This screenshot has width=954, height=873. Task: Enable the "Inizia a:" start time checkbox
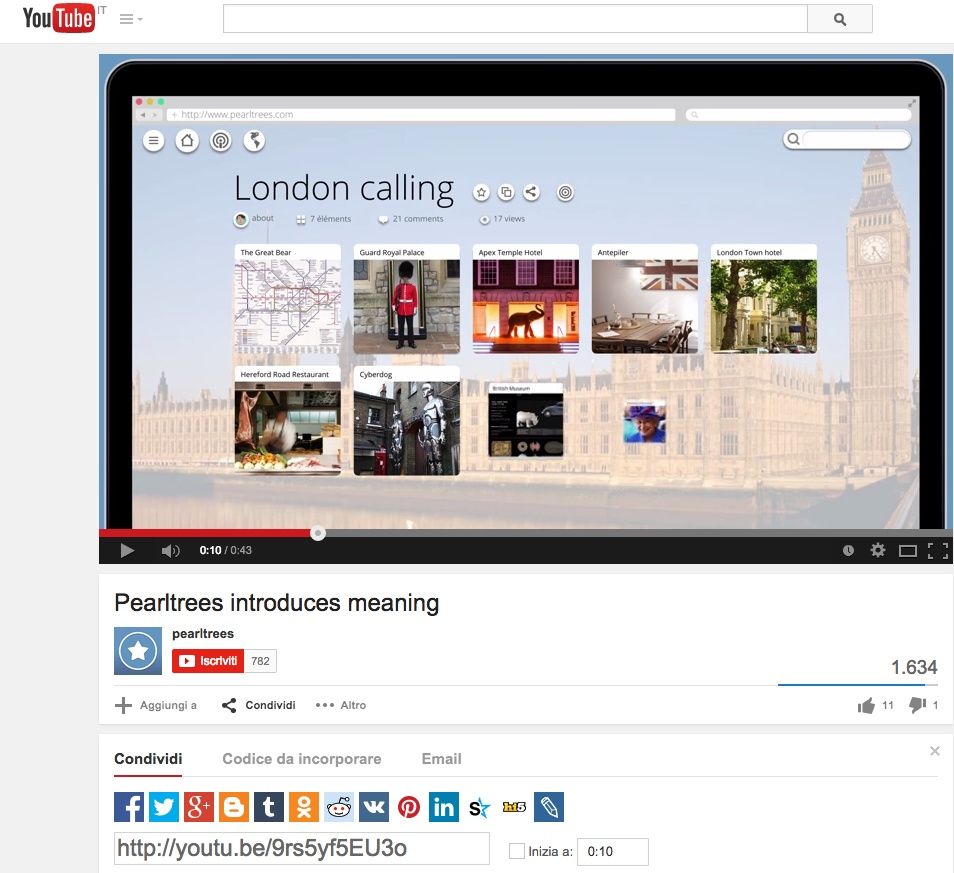pos(517,851)
